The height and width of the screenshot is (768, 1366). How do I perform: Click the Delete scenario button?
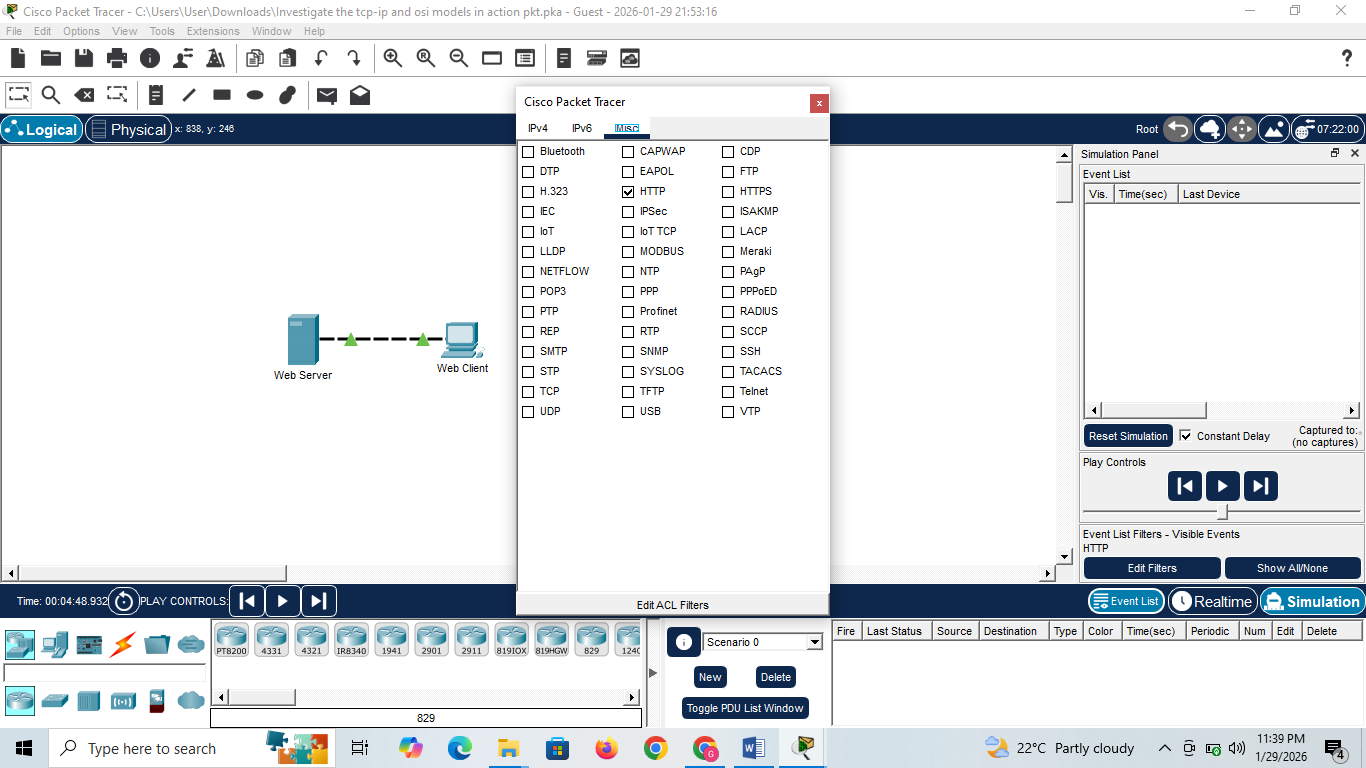tap(776, 677)
